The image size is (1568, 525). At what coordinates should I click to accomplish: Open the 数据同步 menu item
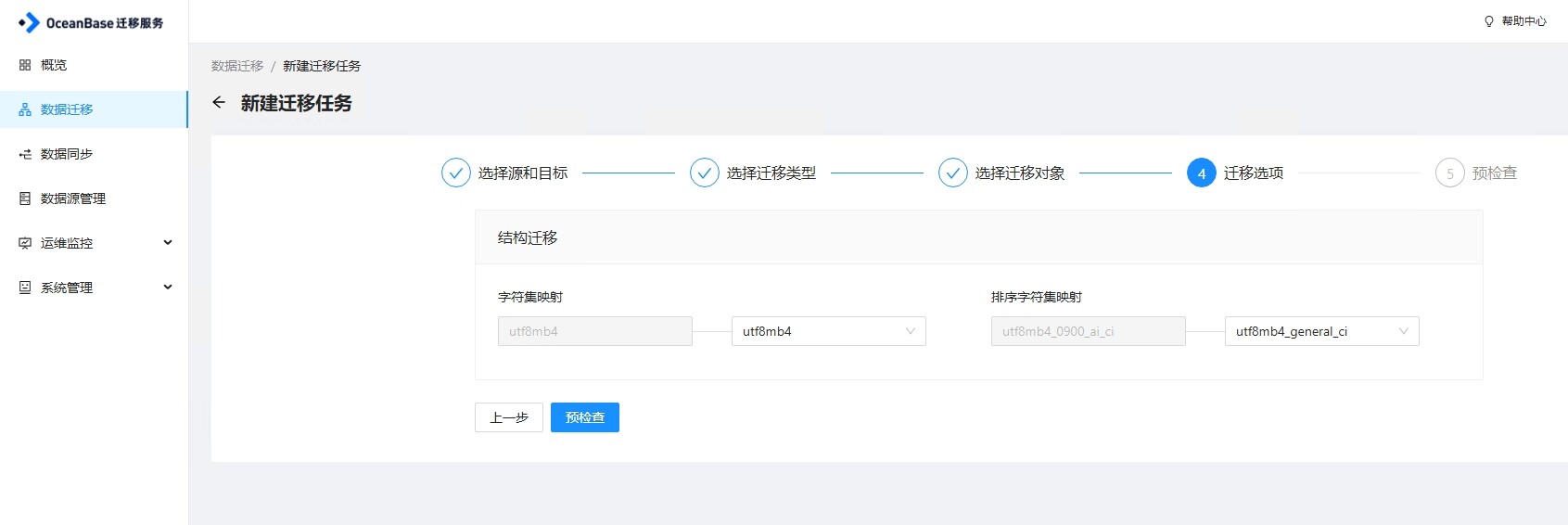tap(67, 154)
